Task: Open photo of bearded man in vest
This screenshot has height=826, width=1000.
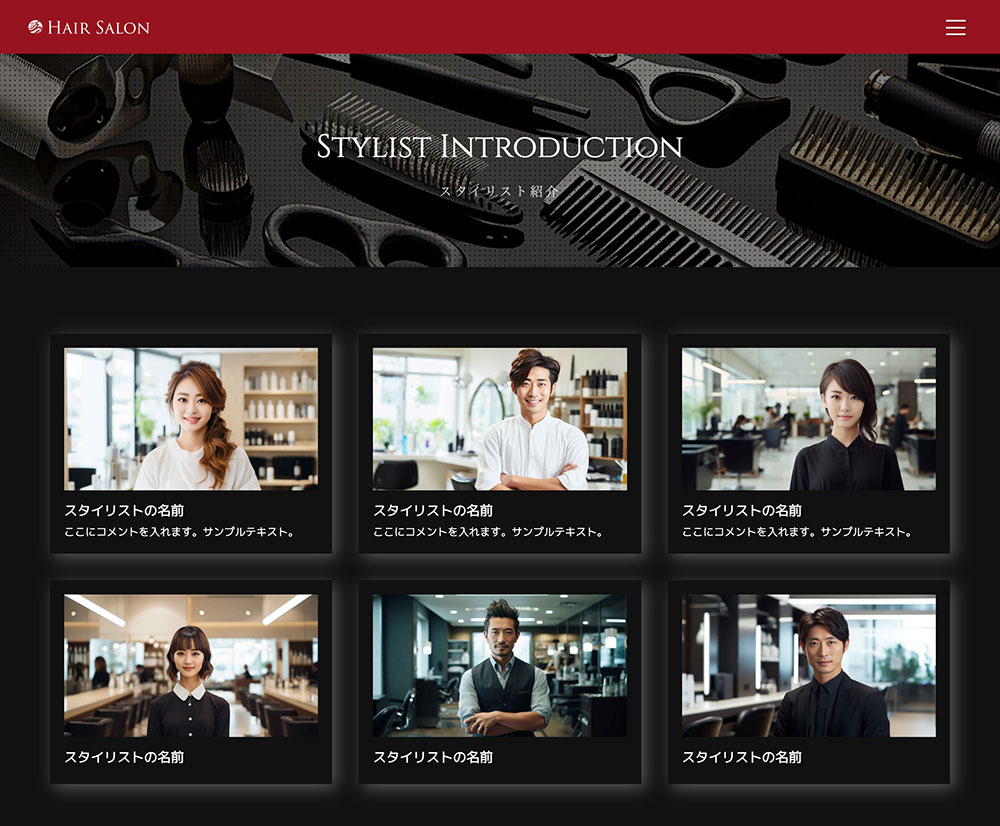Action: [499, 665]
